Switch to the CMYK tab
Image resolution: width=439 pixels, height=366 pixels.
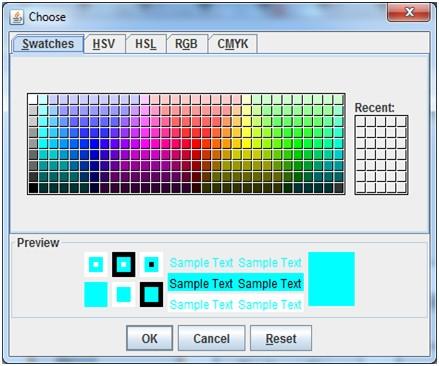point(233,44)
